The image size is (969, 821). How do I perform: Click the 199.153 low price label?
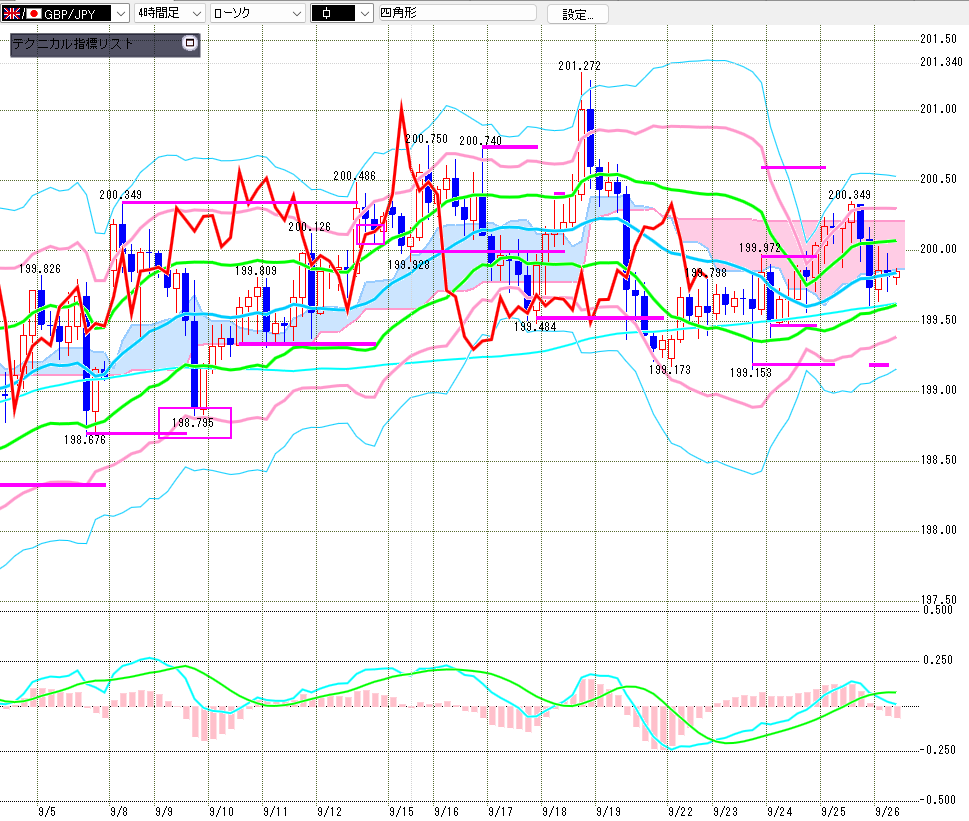(x=750, y=372)
